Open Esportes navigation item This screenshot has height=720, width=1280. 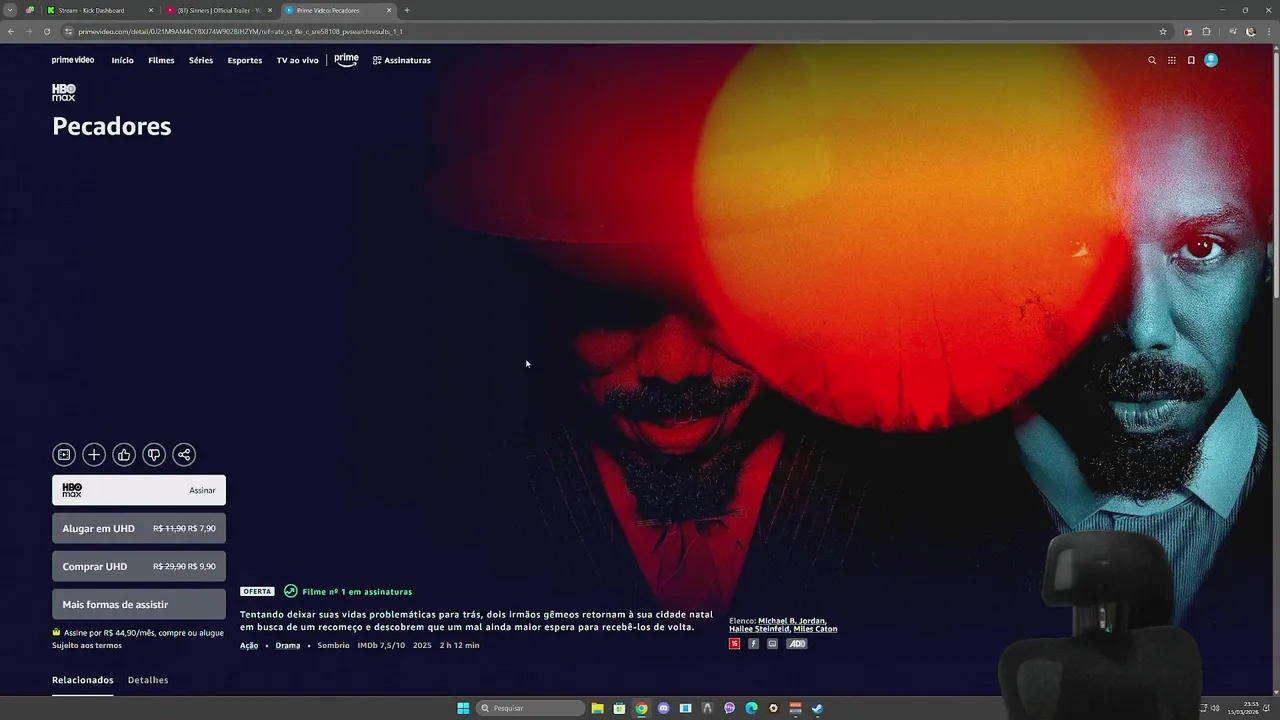pos(245,60)
